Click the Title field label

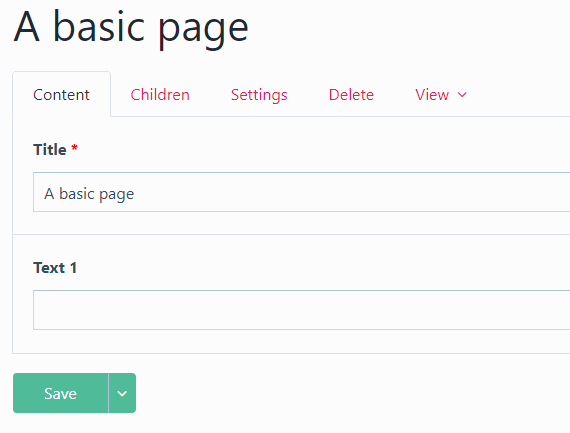pyautogui.click(x=50, y=150)
